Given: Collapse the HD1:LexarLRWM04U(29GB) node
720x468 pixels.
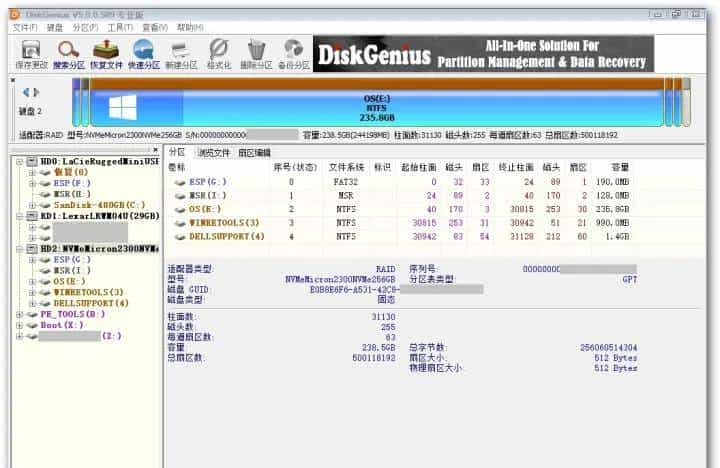Looking at the screenshot, I should 19,216.
